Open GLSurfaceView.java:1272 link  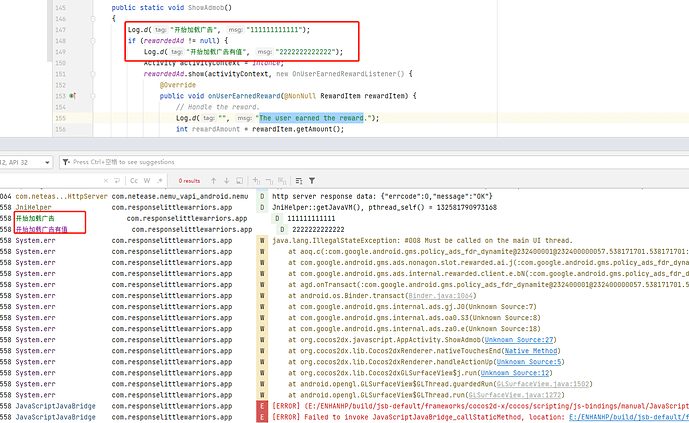[515, 395]
